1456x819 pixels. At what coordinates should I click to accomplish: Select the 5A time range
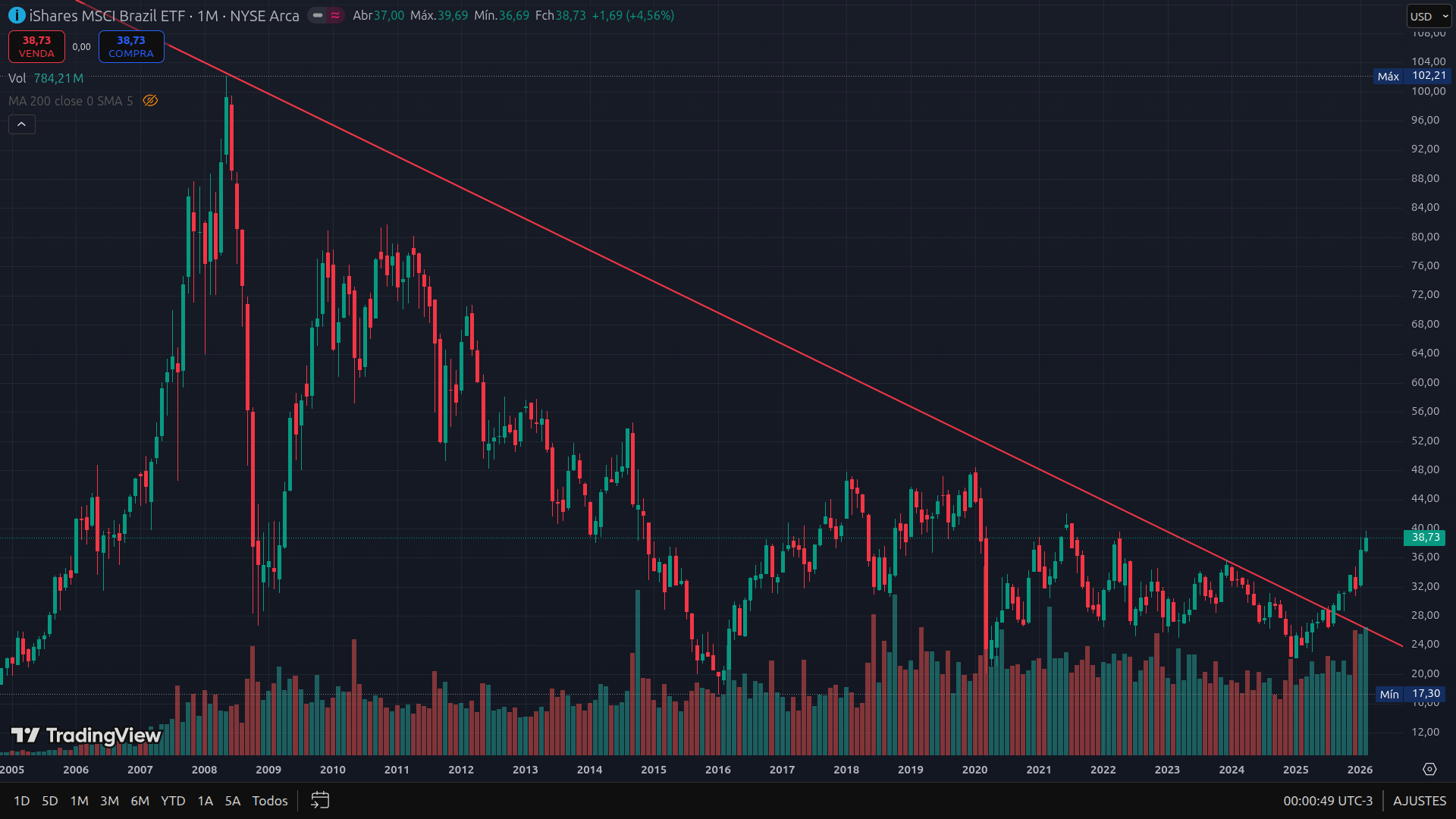tap(232, 801)
